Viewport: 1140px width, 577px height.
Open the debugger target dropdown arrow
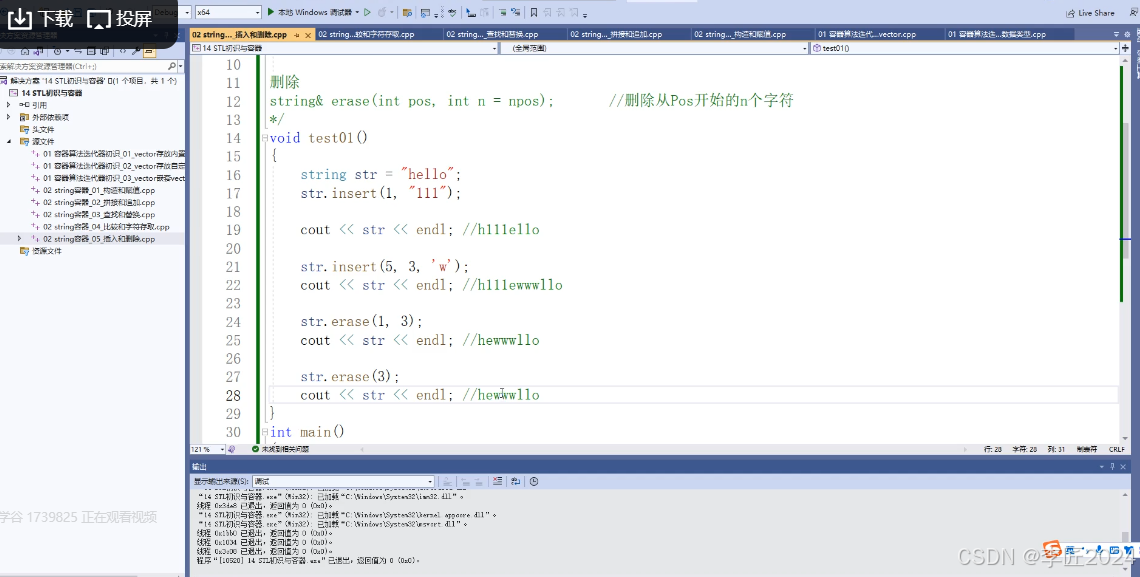[357, 12]
